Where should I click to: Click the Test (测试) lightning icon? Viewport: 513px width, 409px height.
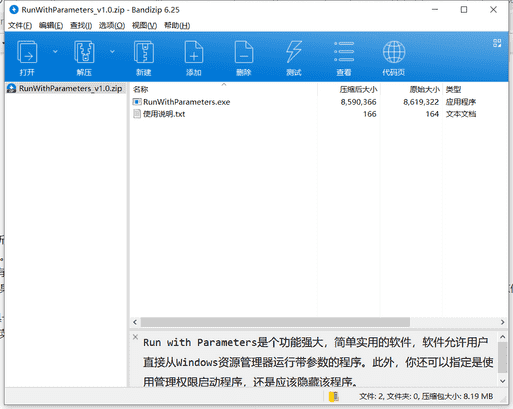click(x=294, y=52)
